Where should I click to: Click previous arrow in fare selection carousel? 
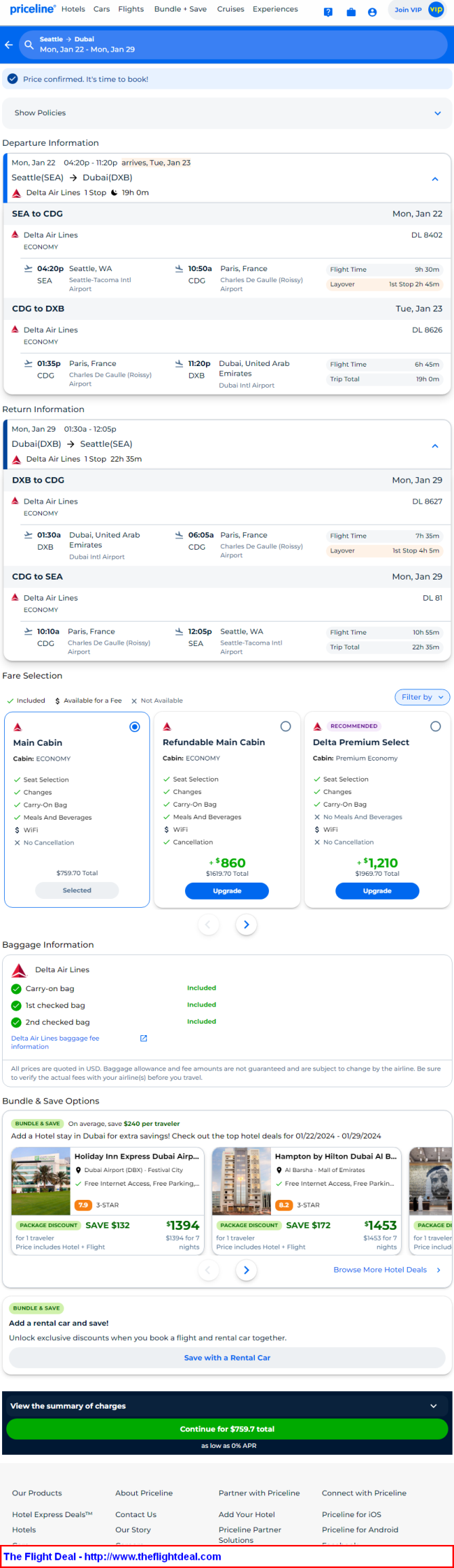(208, 925)
